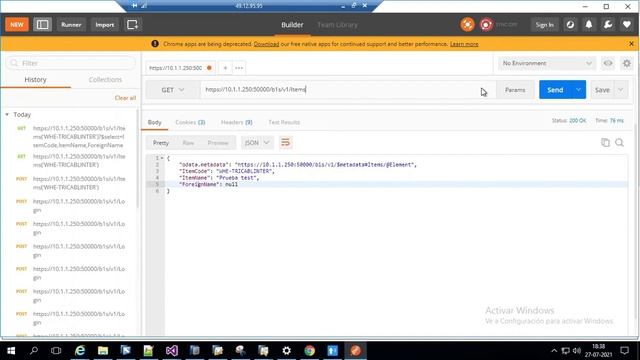Click the orange NEW button

pyautogui.click(x=17, y=24)
